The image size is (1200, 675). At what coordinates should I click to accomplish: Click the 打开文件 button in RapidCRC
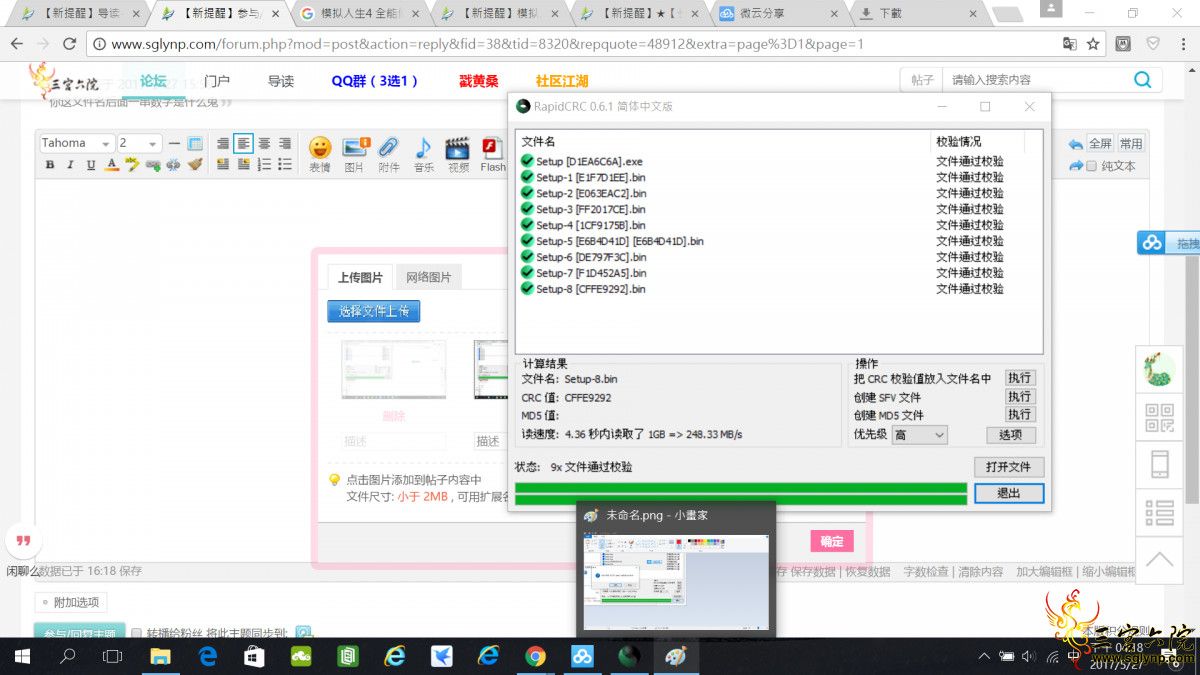coord(1009,467)
